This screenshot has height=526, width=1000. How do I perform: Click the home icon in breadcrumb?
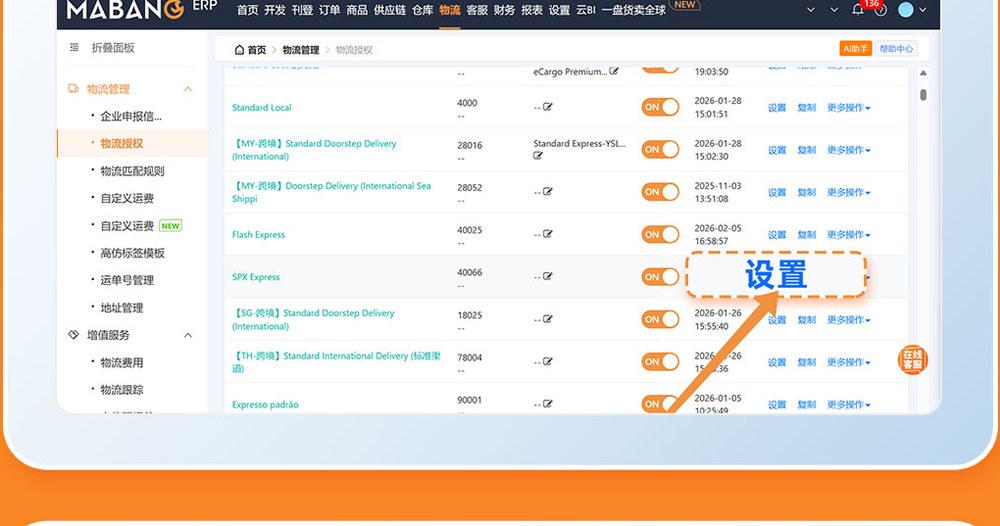(239, 50)
